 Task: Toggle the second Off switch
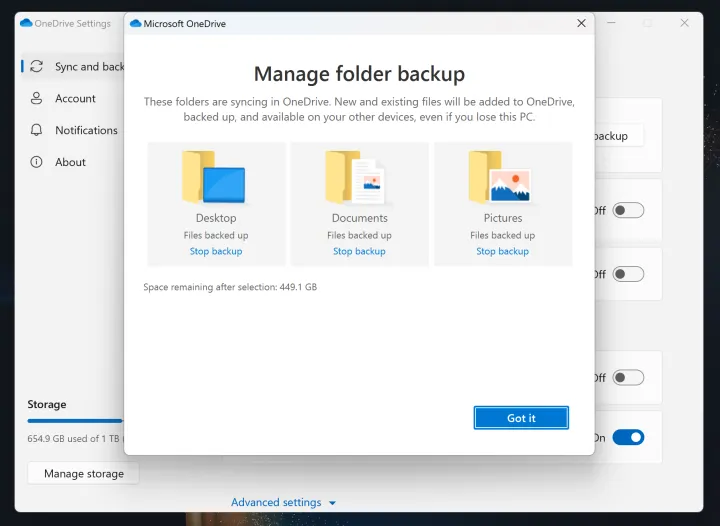tap(628, 273)
